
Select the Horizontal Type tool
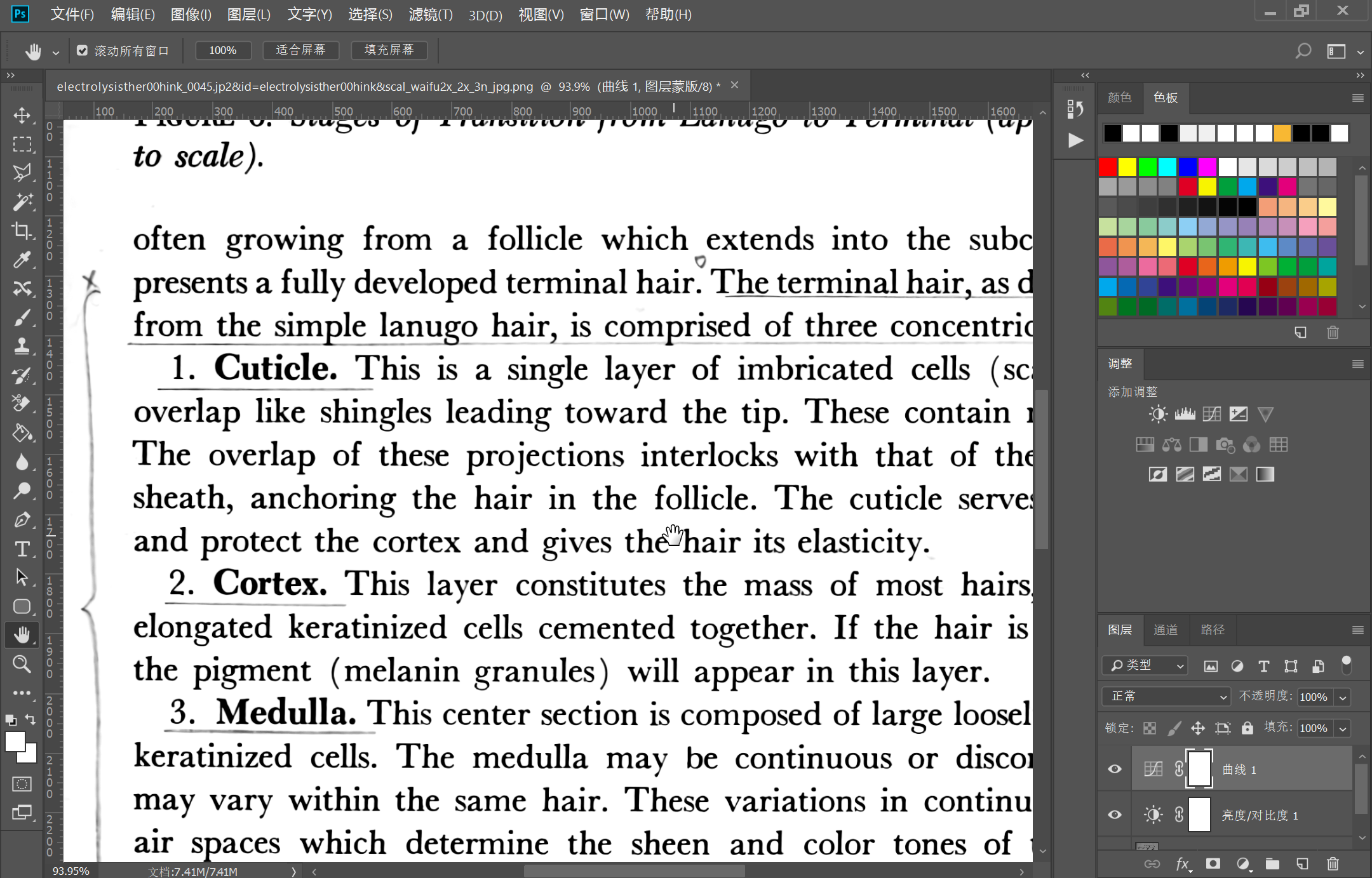tap(22, 549)
